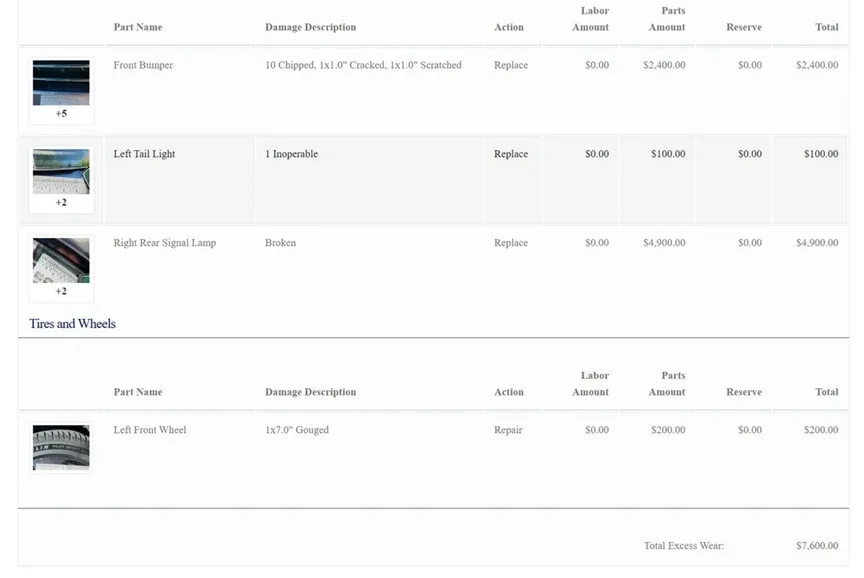Viewport: 864px width, 578px height.
Task: Open the Left Front Wheel tire photo
Action: point(61,447)
